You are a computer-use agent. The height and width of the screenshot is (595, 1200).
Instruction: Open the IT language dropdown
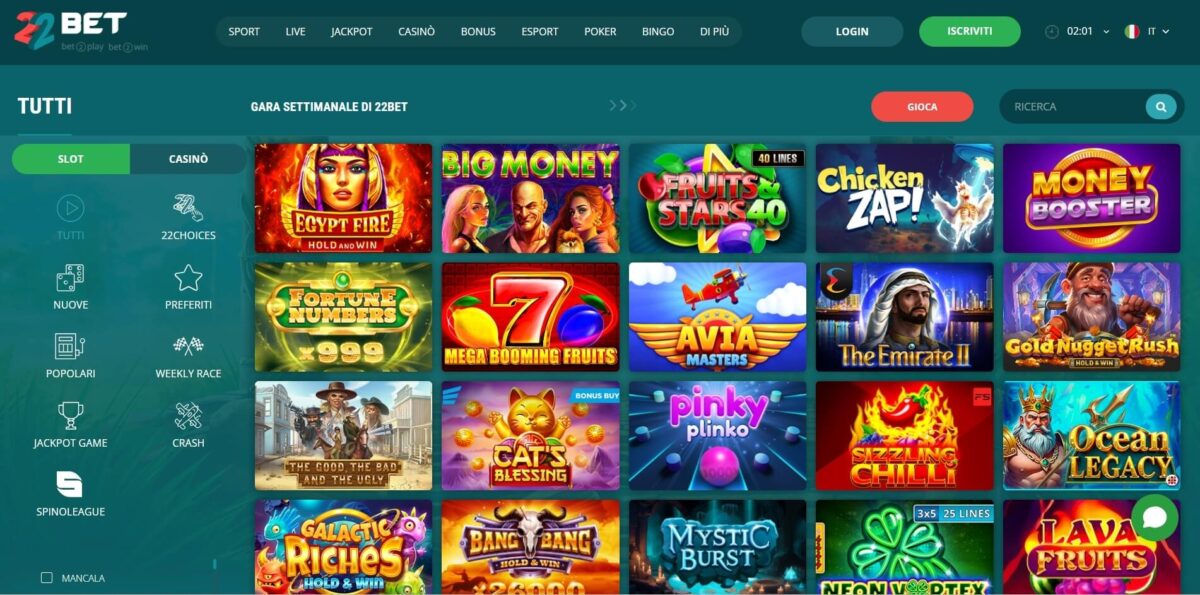(1147, 31)
